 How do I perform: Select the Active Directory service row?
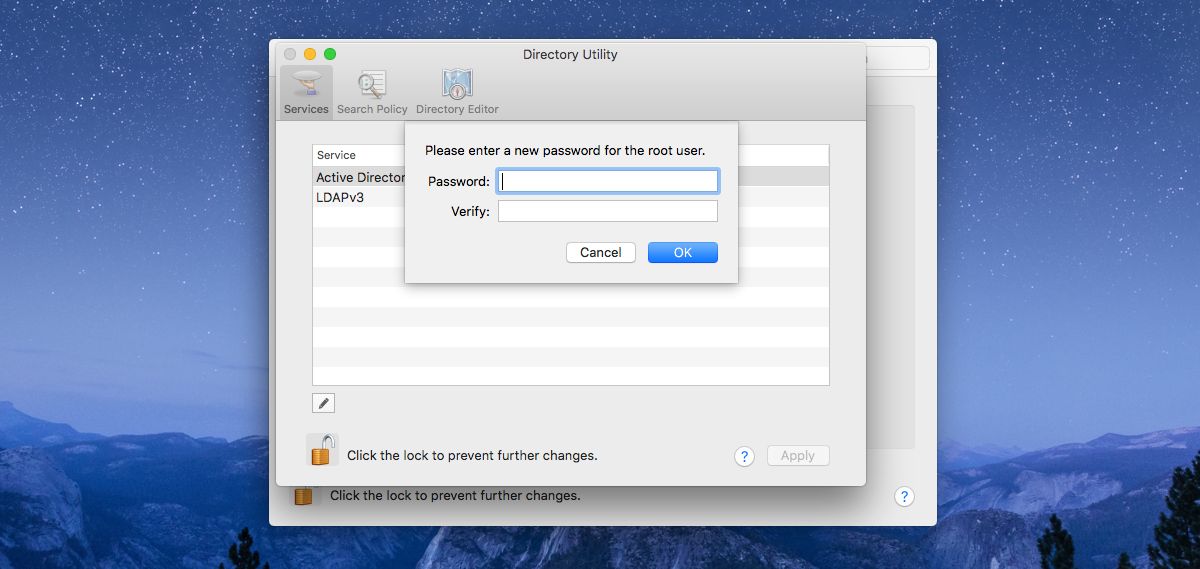pyautogui.click(x=571, y=177)
